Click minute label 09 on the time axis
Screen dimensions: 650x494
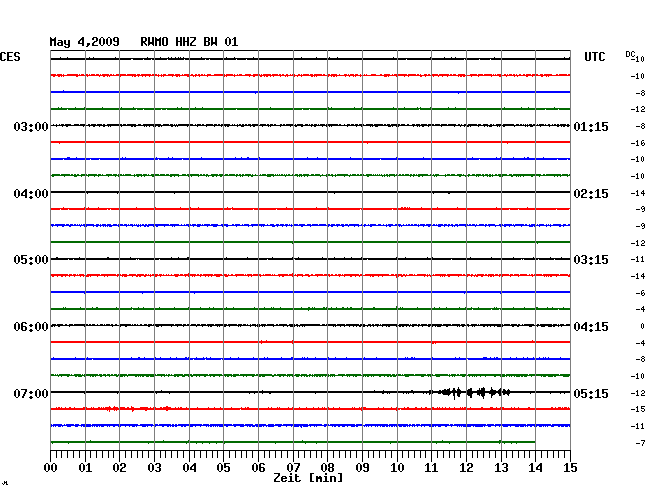pyautogui.click(x=362, y=468)
